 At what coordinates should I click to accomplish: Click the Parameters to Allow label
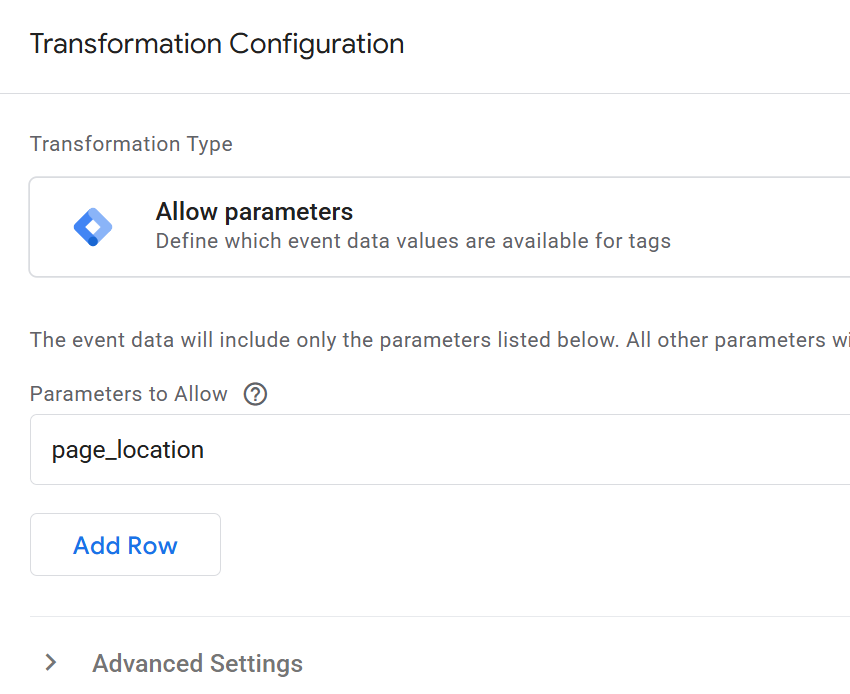click(129, 394)
